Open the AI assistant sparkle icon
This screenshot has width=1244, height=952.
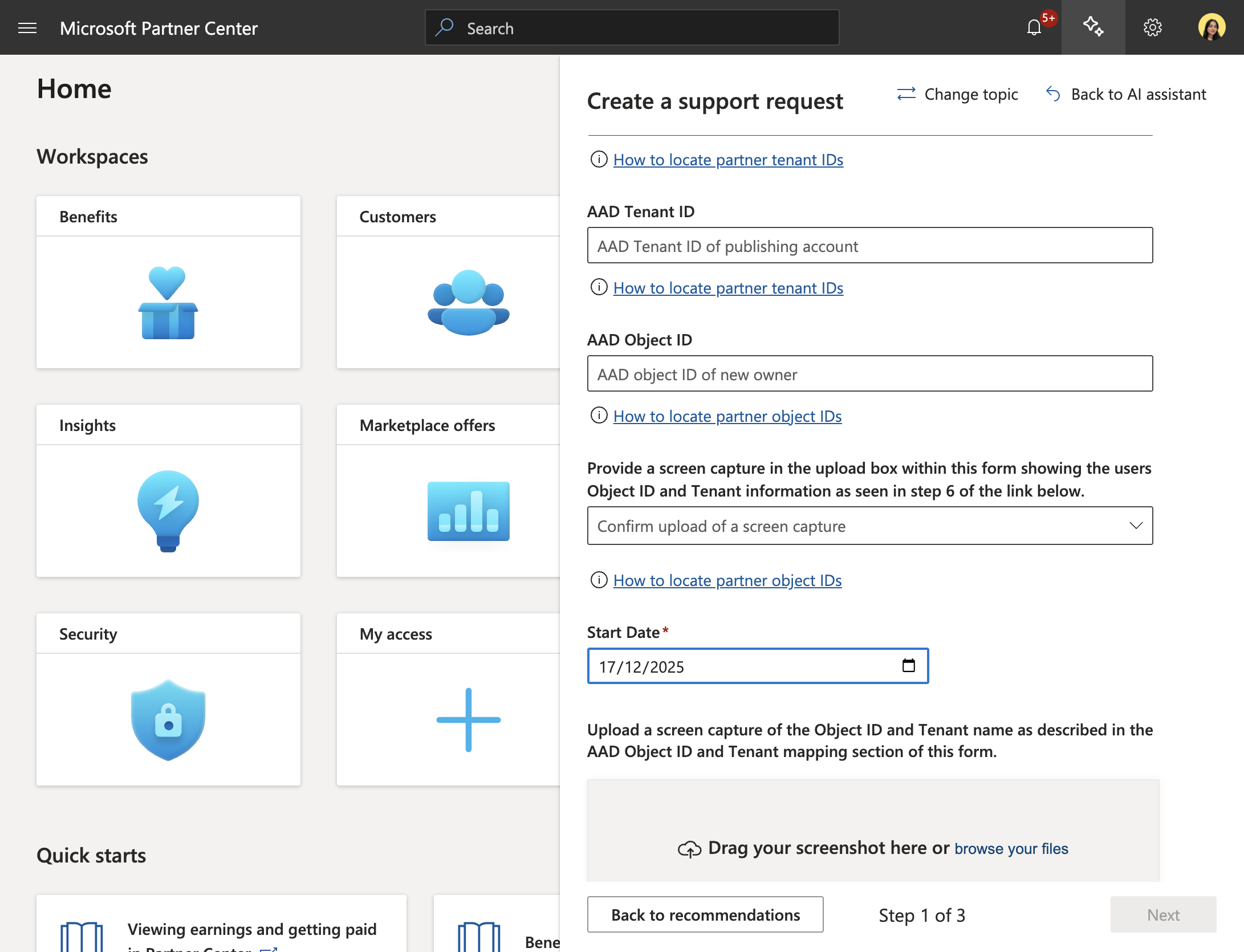point(1093,27)
